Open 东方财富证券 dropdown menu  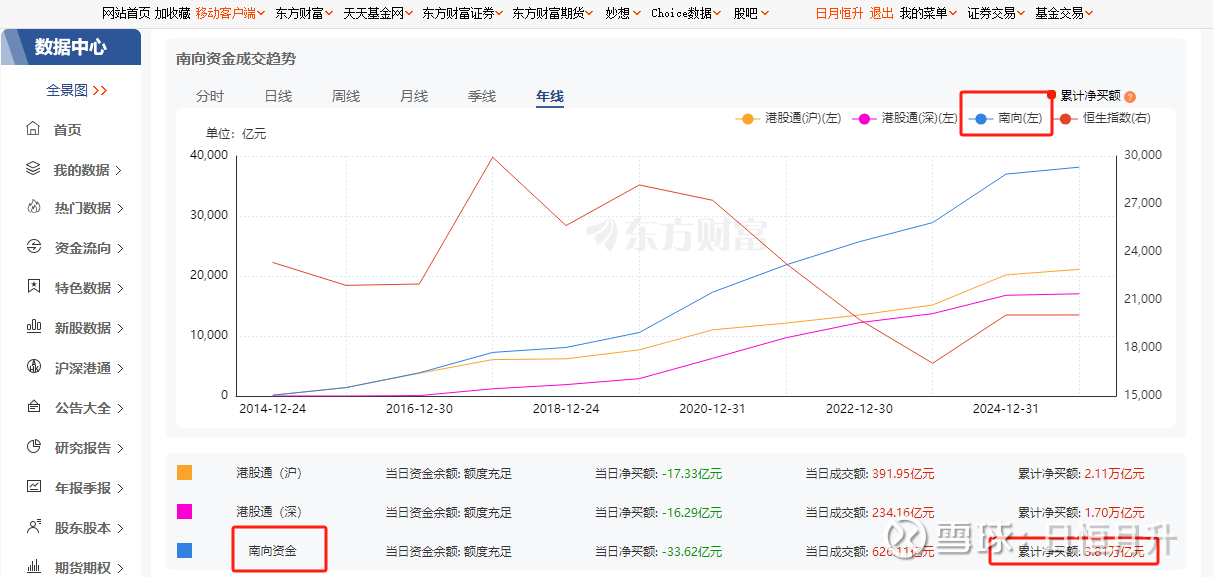click(x=462, y=13)
